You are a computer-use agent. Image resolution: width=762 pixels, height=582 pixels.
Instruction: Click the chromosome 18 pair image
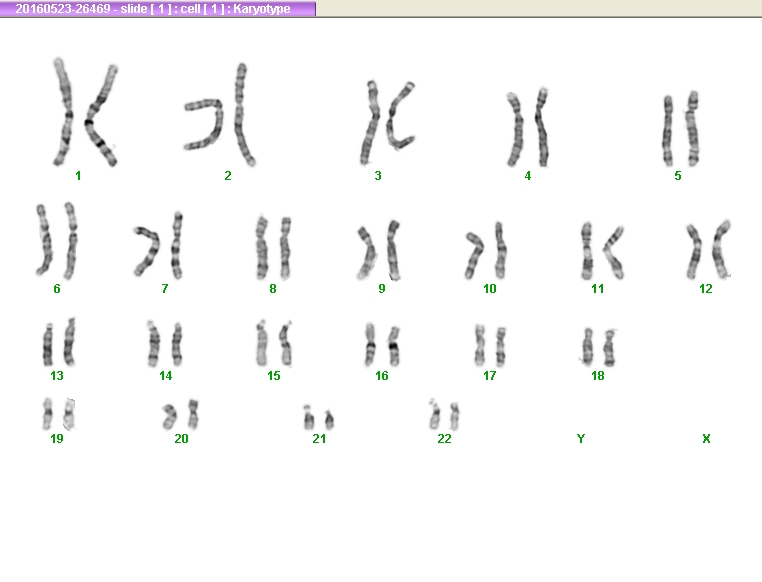[598, 347]
